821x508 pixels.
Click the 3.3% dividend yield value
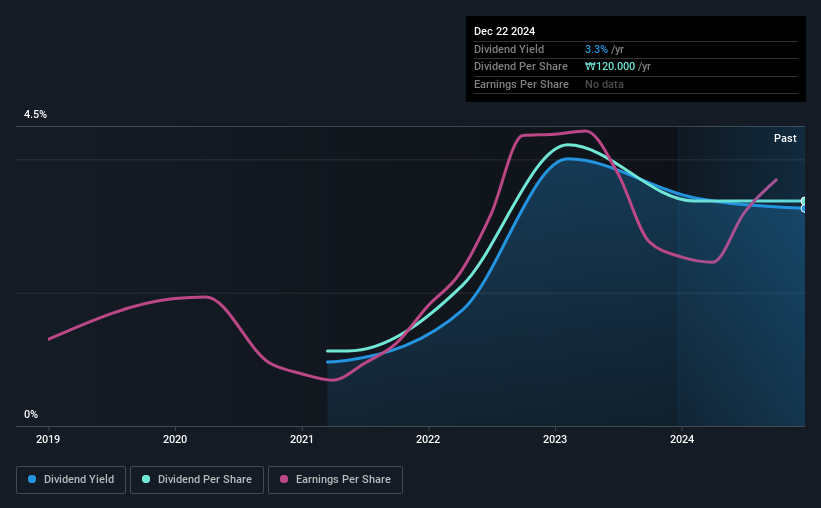596,49
